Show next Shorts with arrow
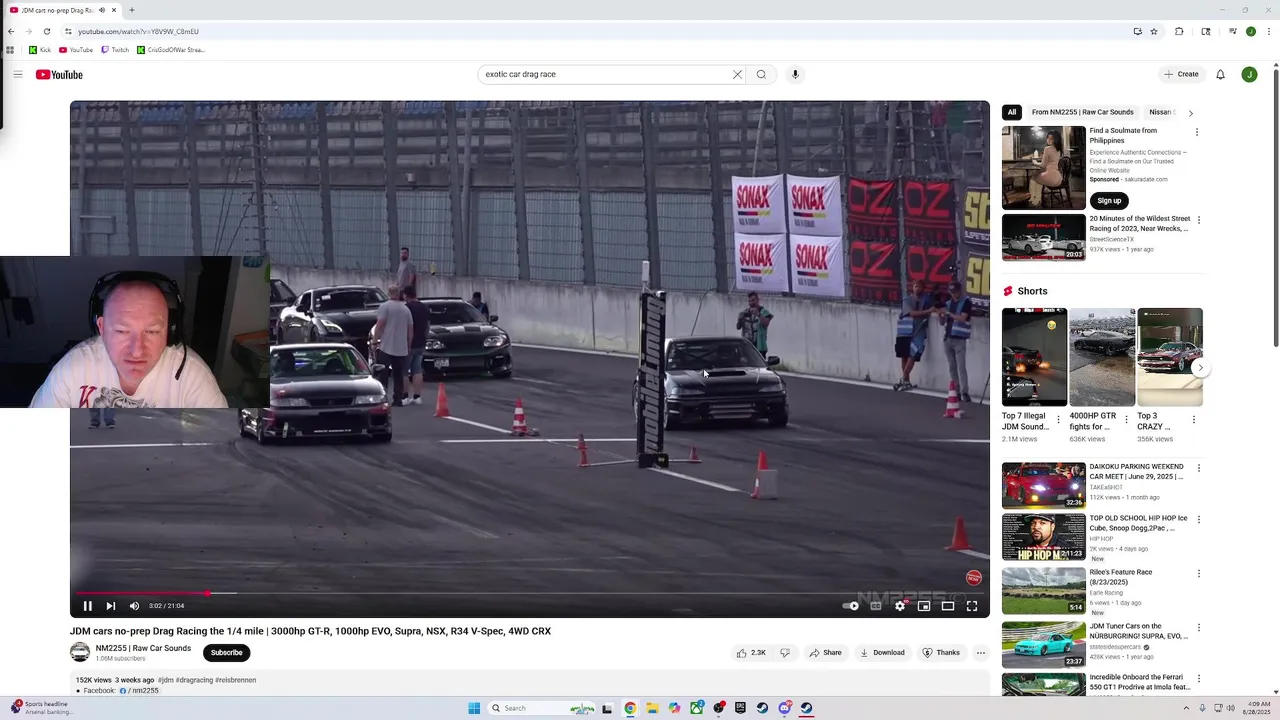Viewport: 1280px width, 720px height. 1200,367
